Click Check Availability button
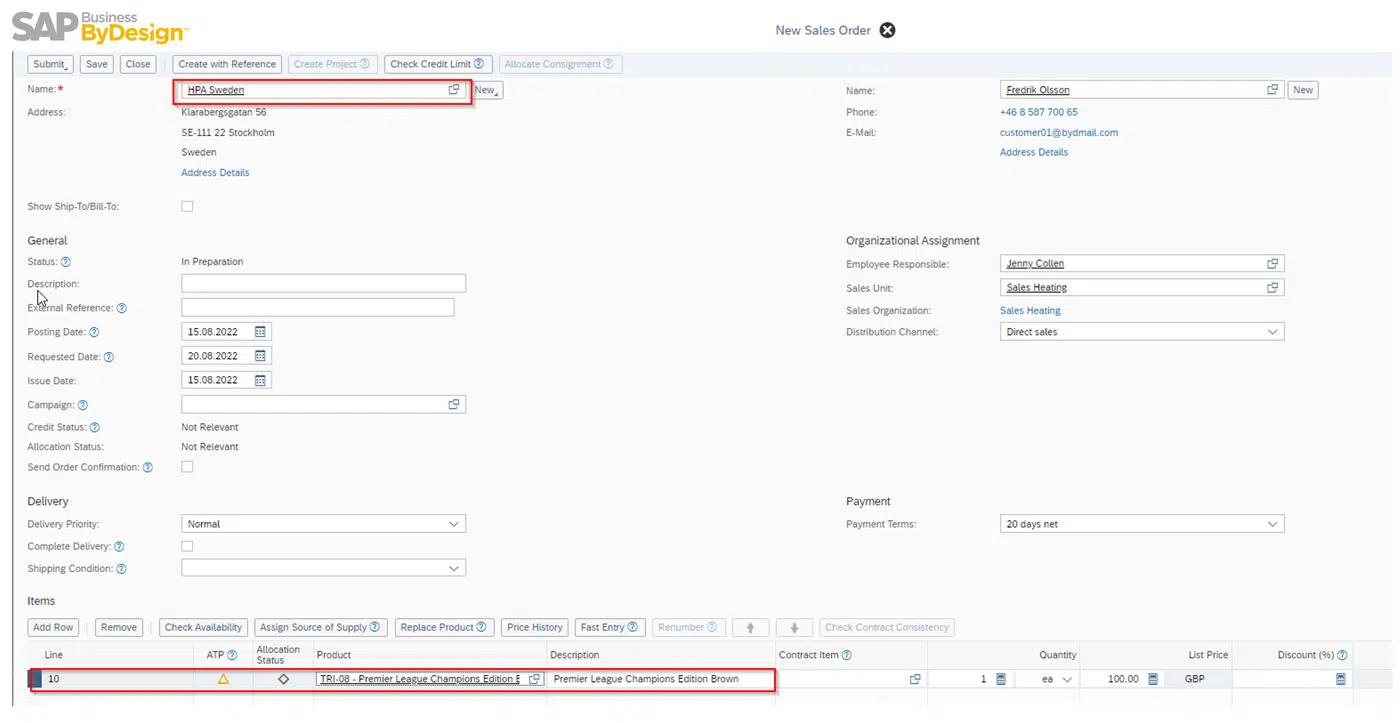1400x723 pixels. coord(204,628)
